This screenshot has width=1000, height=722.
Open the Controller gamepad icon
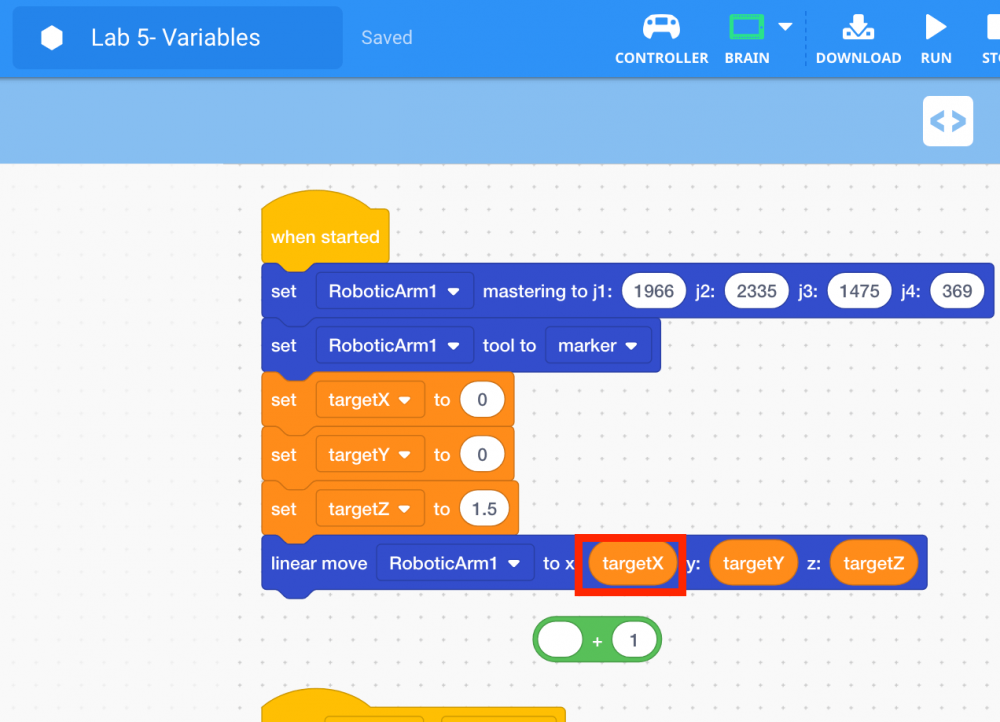pyautogui.click(x=661, y=27)
